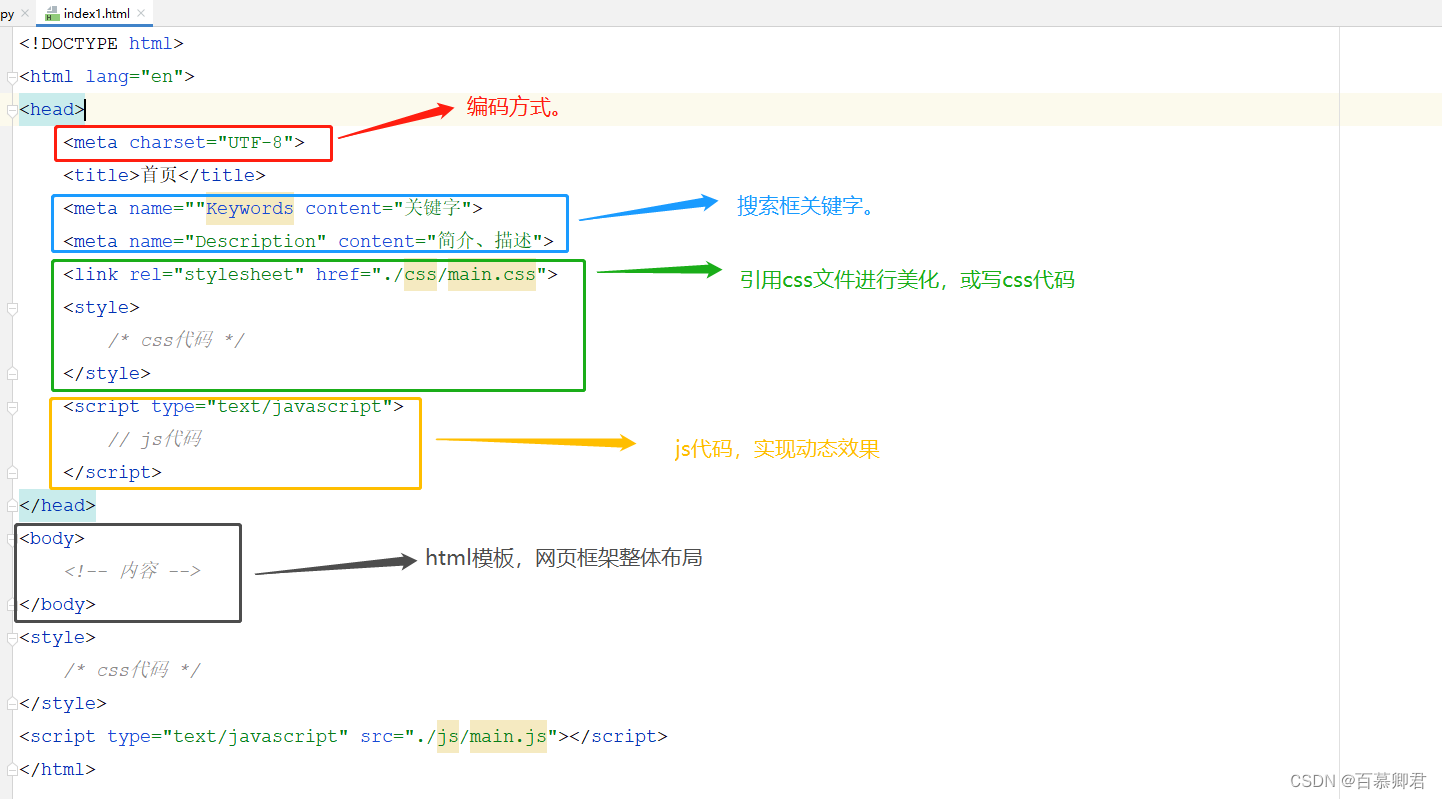Viewport: 1442px width, 799px height.
Task: Click fold end marker beside last </style>
Action: [x=11, y=704]
